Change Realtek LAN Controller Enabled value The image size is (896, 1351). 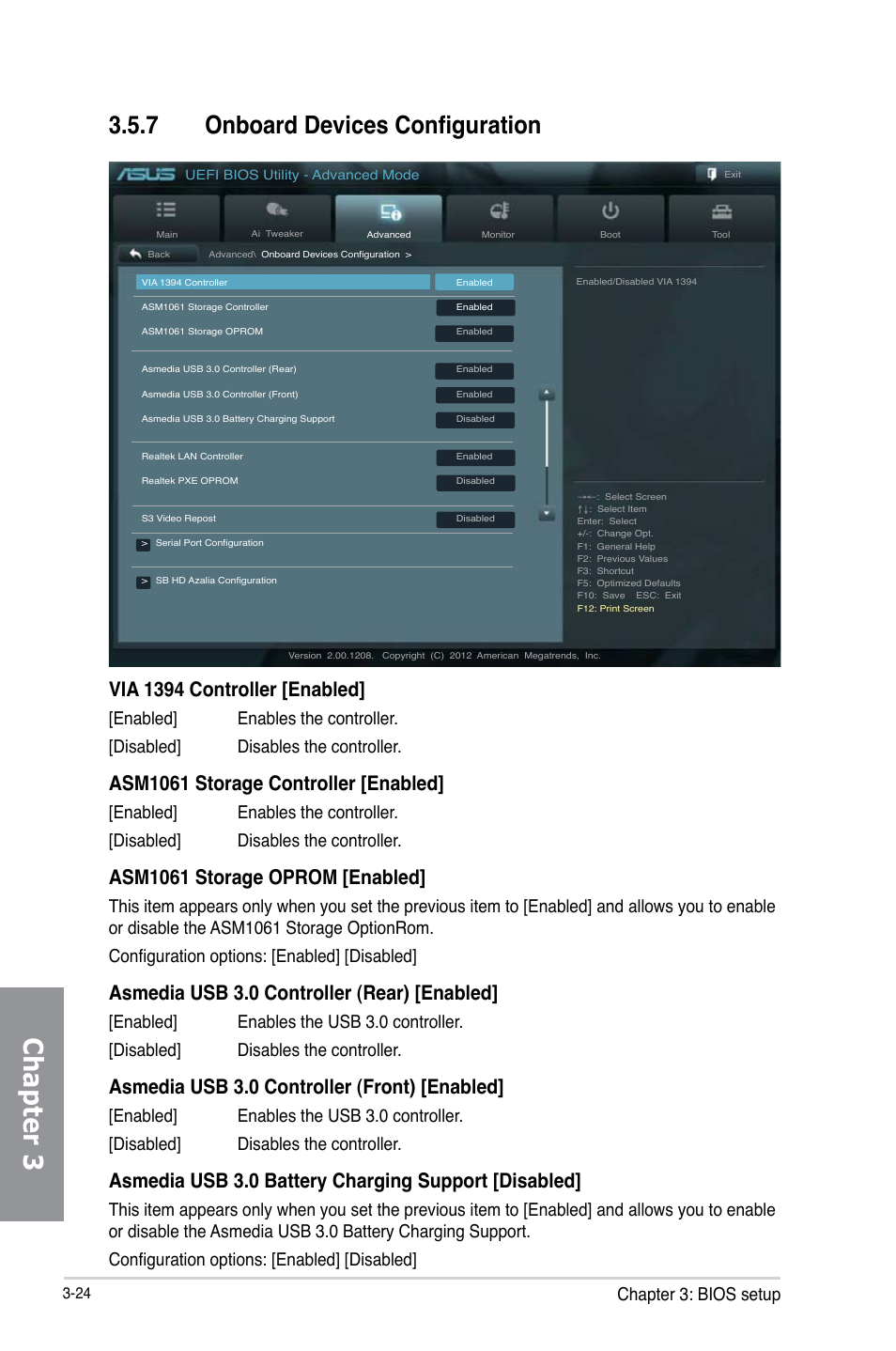point(474,457)
